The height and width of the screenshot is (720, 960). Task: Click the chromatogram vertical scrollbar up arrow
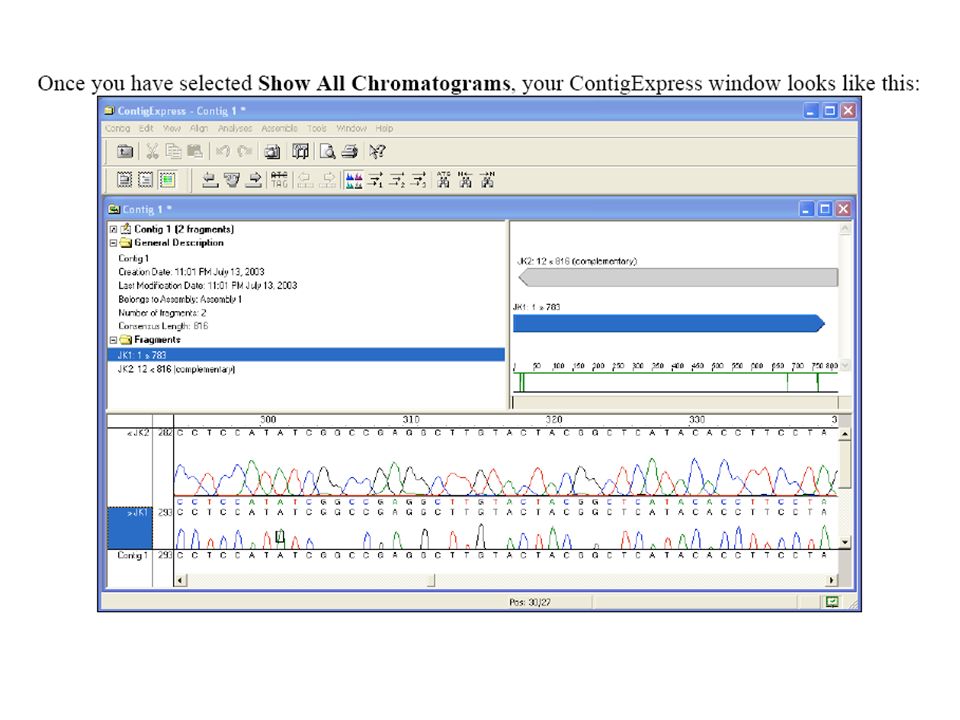click(x=845, y=434)
